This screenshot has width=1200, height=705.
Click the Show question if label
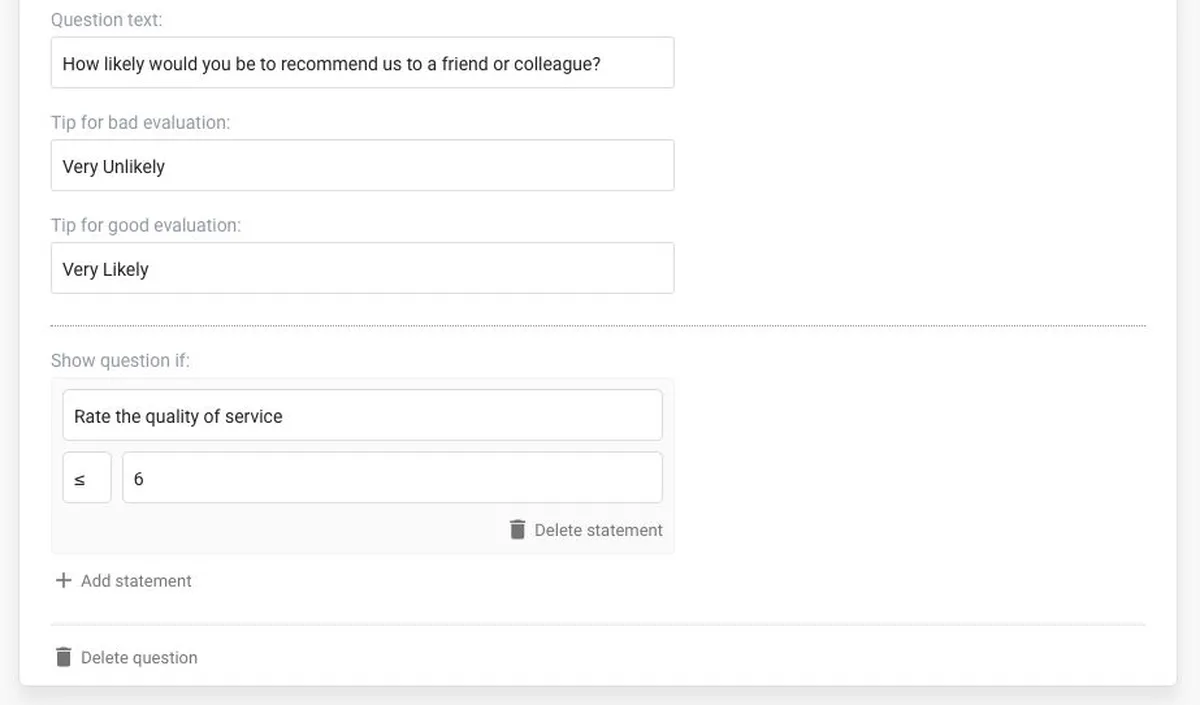tap(120, 360)
